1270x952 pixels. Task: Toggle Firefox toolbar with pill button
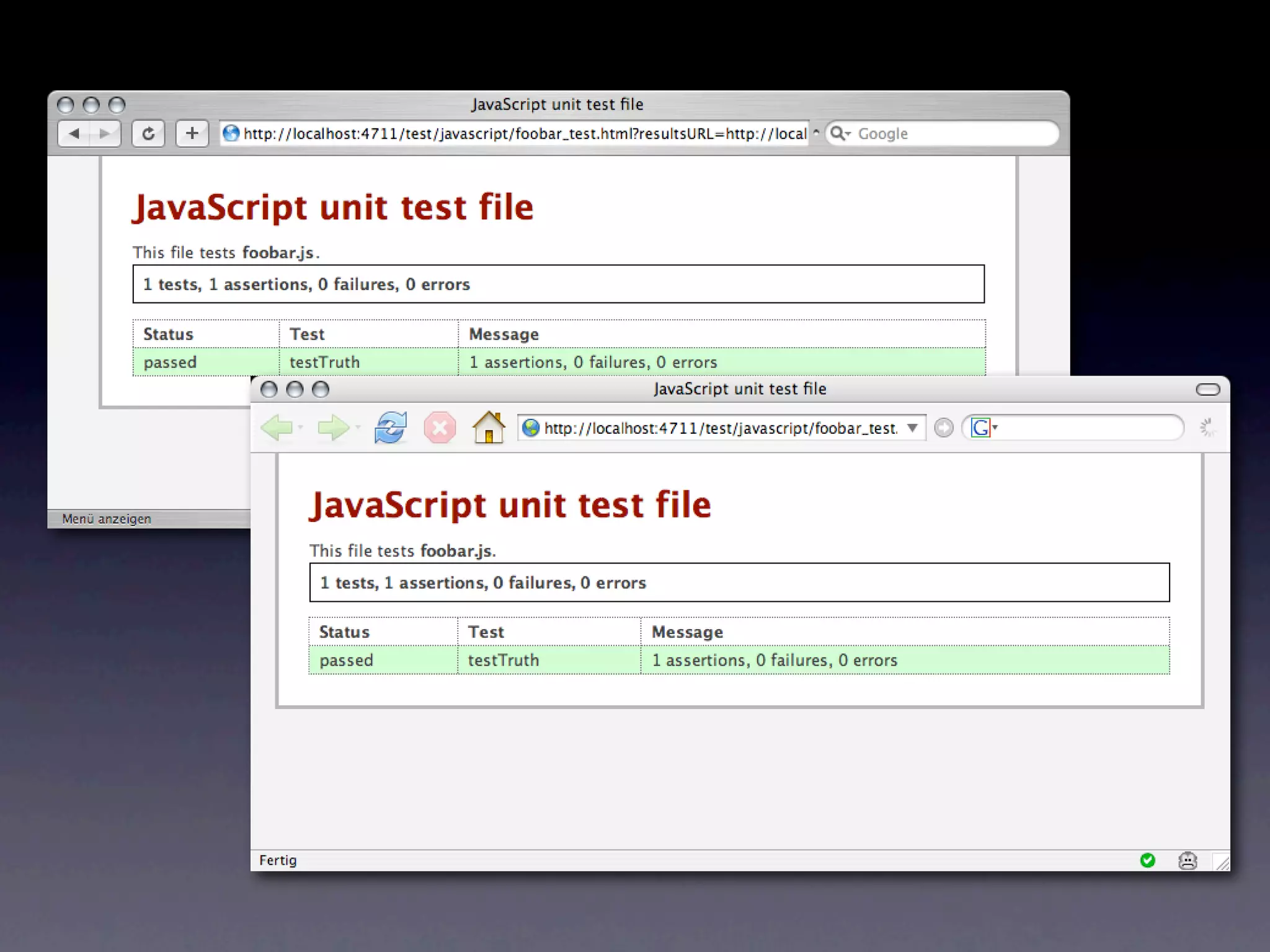(1207, 389)
